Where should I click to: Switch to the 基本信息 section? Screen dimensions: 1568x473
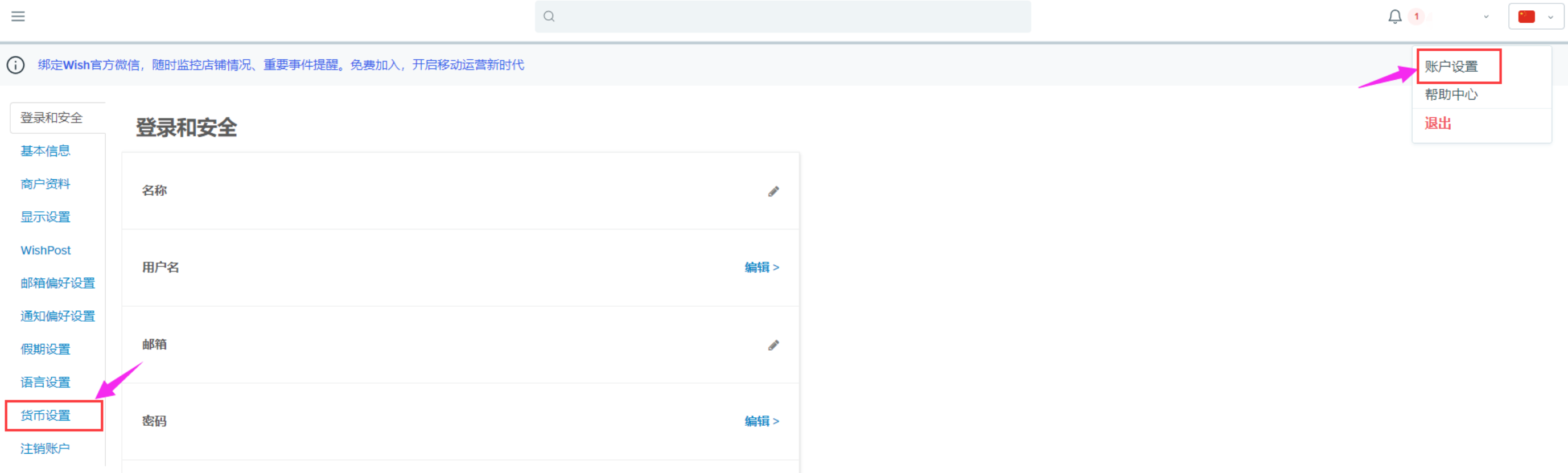tap(46, 151)
